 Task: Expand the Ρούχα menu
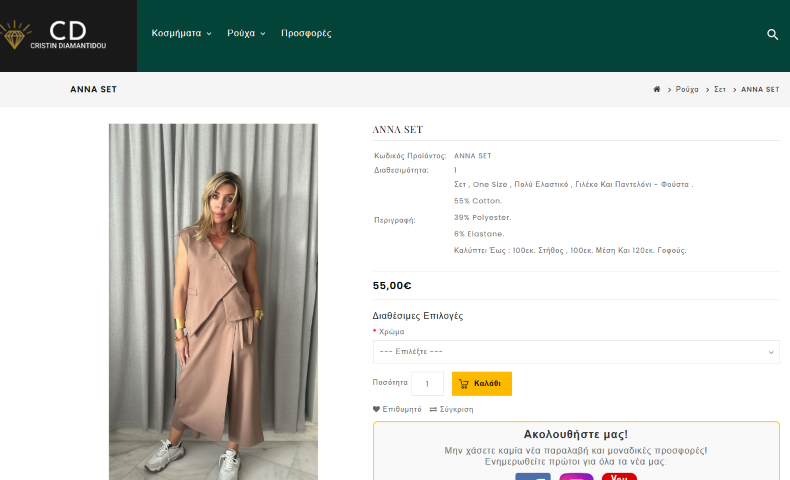pyautogui.click(x=246, y=33)
